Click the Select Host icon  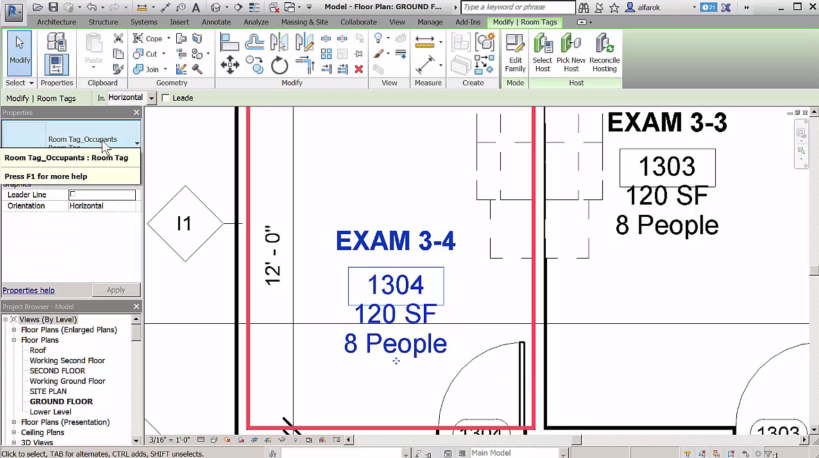pyautogui.click(x=542, y=53)
